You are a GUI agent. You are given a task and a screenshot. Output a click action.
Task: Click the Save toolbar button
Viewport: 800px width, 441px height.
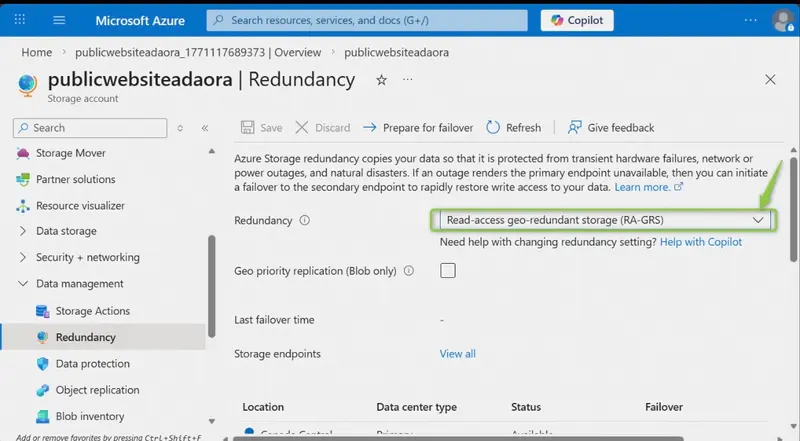[261, 128]
